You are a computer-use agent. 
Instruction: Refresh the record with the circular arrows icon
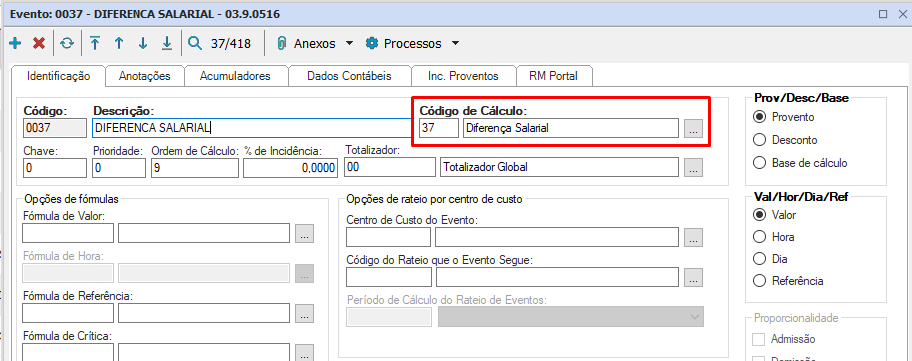click(x=67, y=44)
